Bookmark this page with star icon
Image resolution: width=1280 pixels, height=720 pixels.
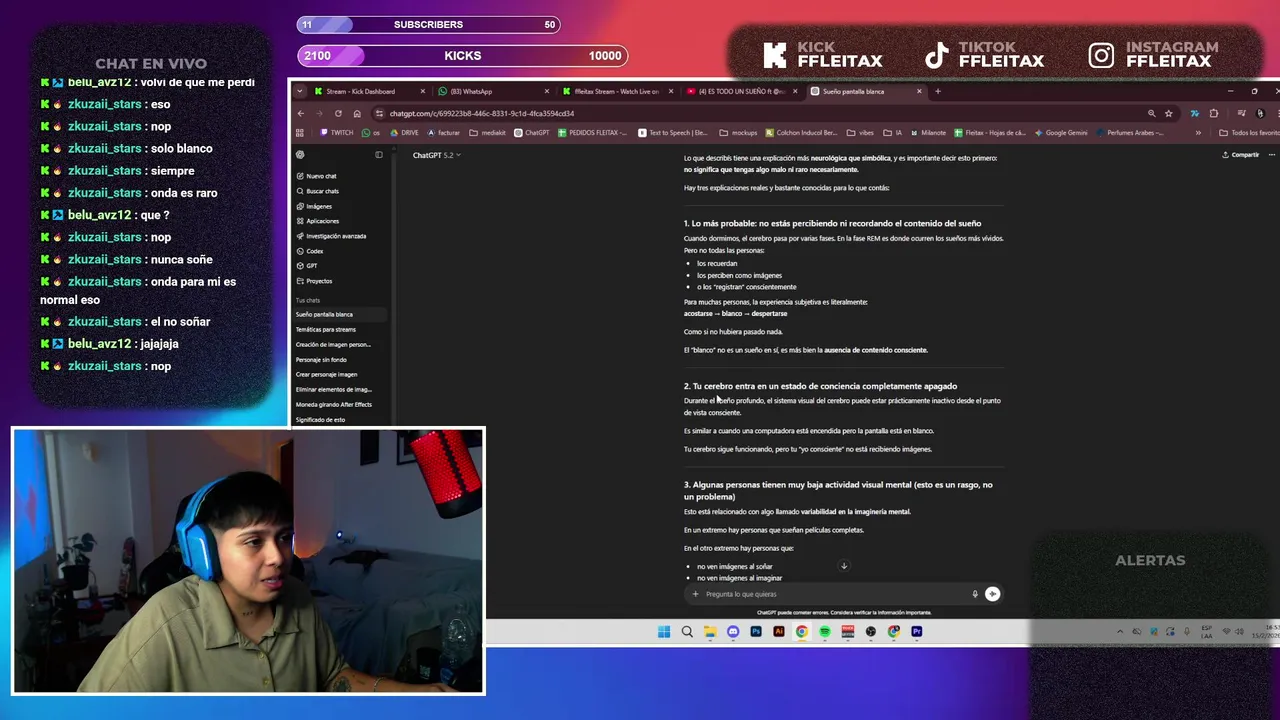coord(1168,113)
